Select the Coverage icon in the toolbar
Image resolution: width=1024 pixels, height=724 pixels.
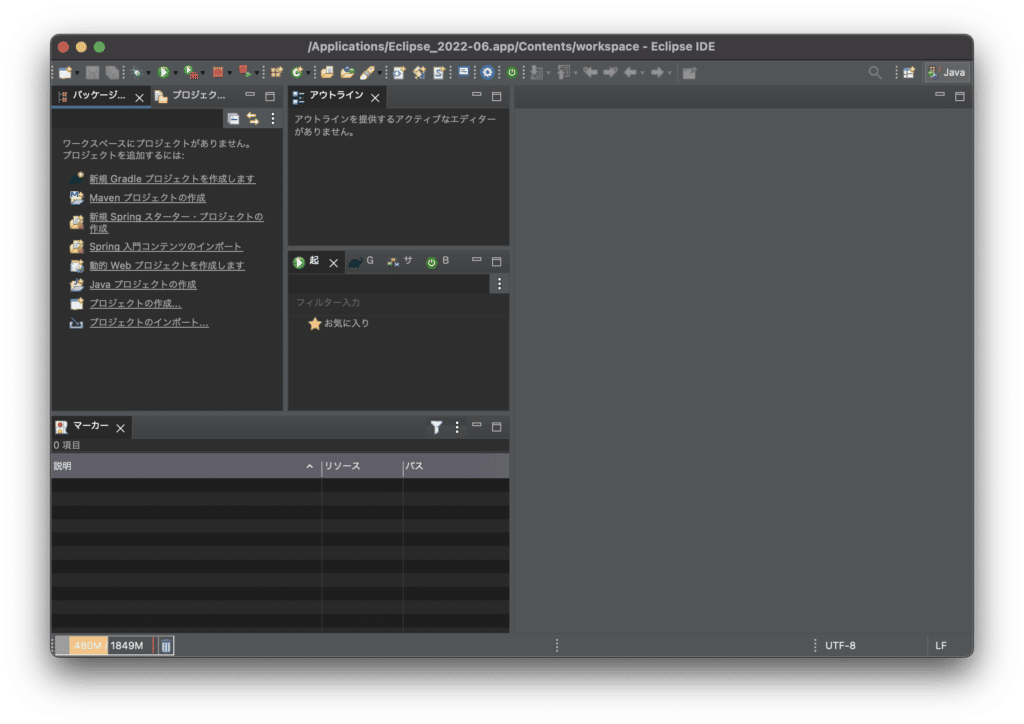pyautogui.click(x=189, y=72)
